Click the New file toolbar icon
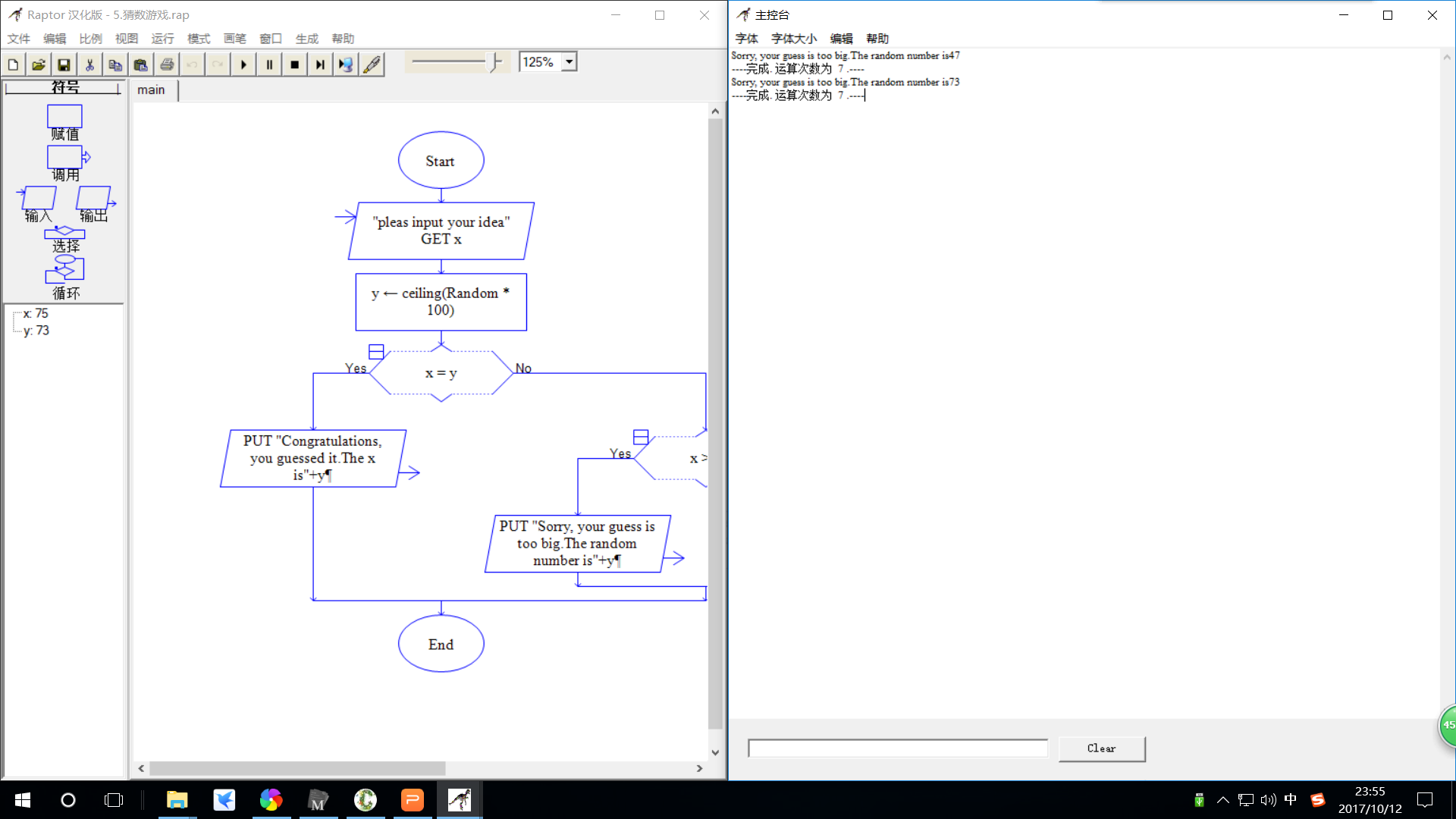Image resolution: width=1456 pixels, height=819 pixels. pos(13,64)
